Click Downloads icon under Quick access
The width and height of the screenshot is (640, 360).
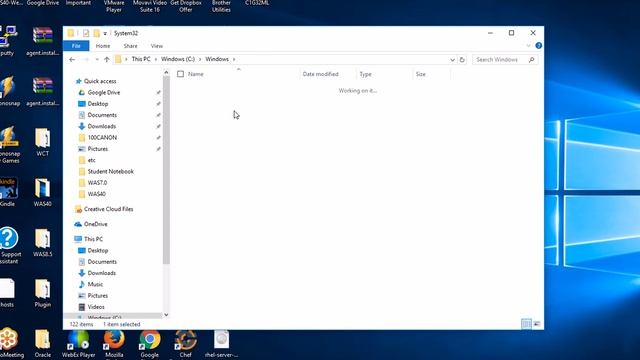coord(82,126)
